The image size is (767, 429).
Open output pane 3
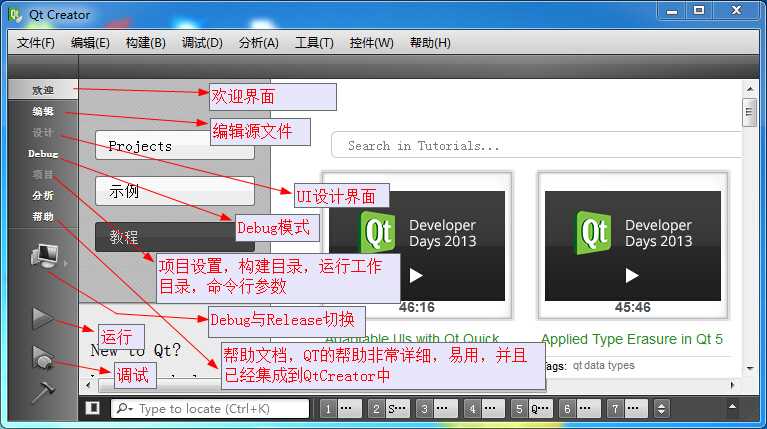tap(437, 408)
